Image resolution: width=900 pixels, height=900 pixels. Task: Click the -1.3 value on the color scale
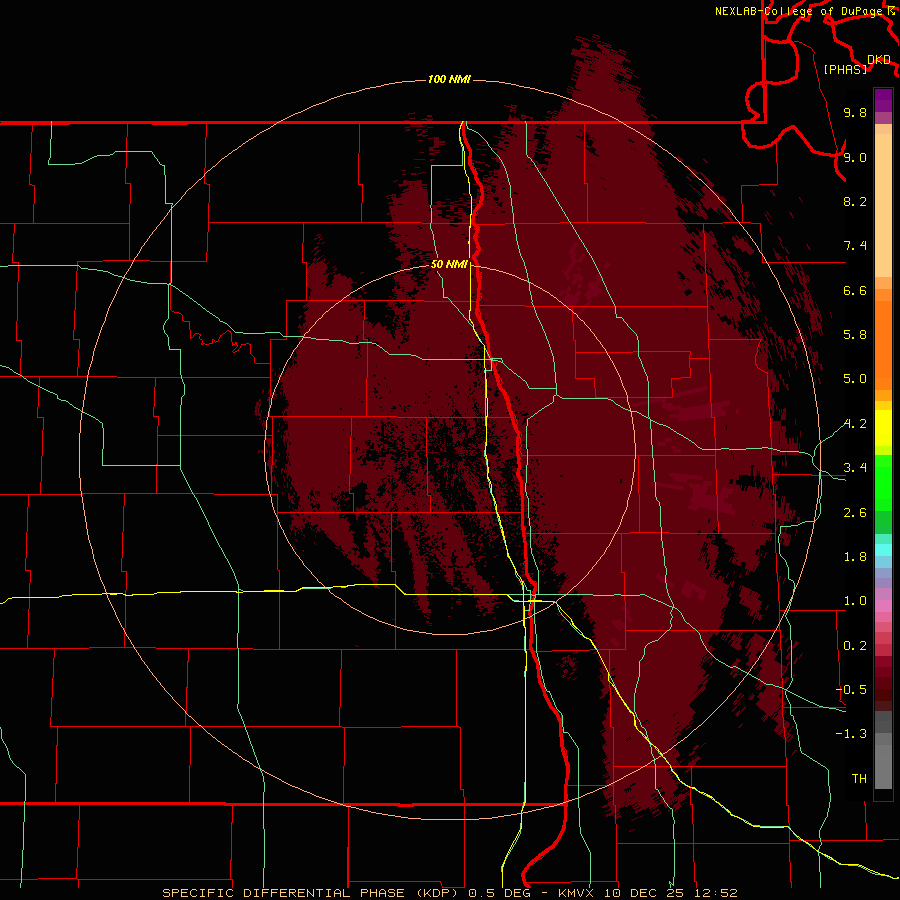pyautogui.click(x=851, y=734)
